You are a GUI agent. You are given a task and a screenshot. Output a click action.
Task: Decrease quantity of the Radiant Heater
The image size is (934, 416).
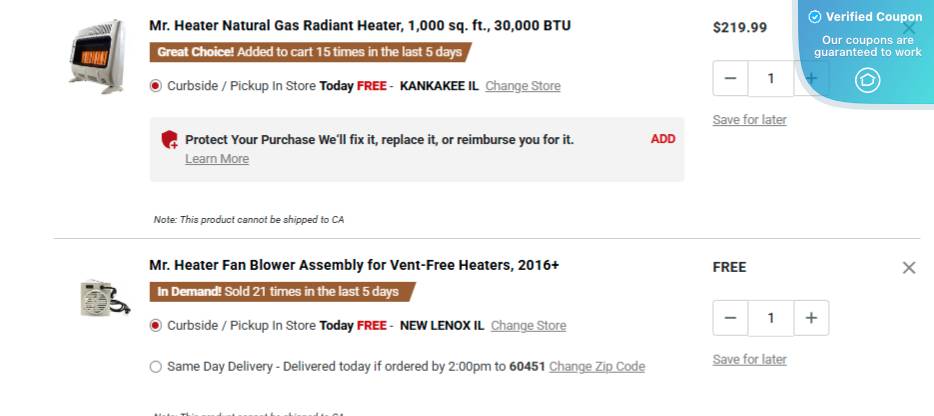[730, 78]
